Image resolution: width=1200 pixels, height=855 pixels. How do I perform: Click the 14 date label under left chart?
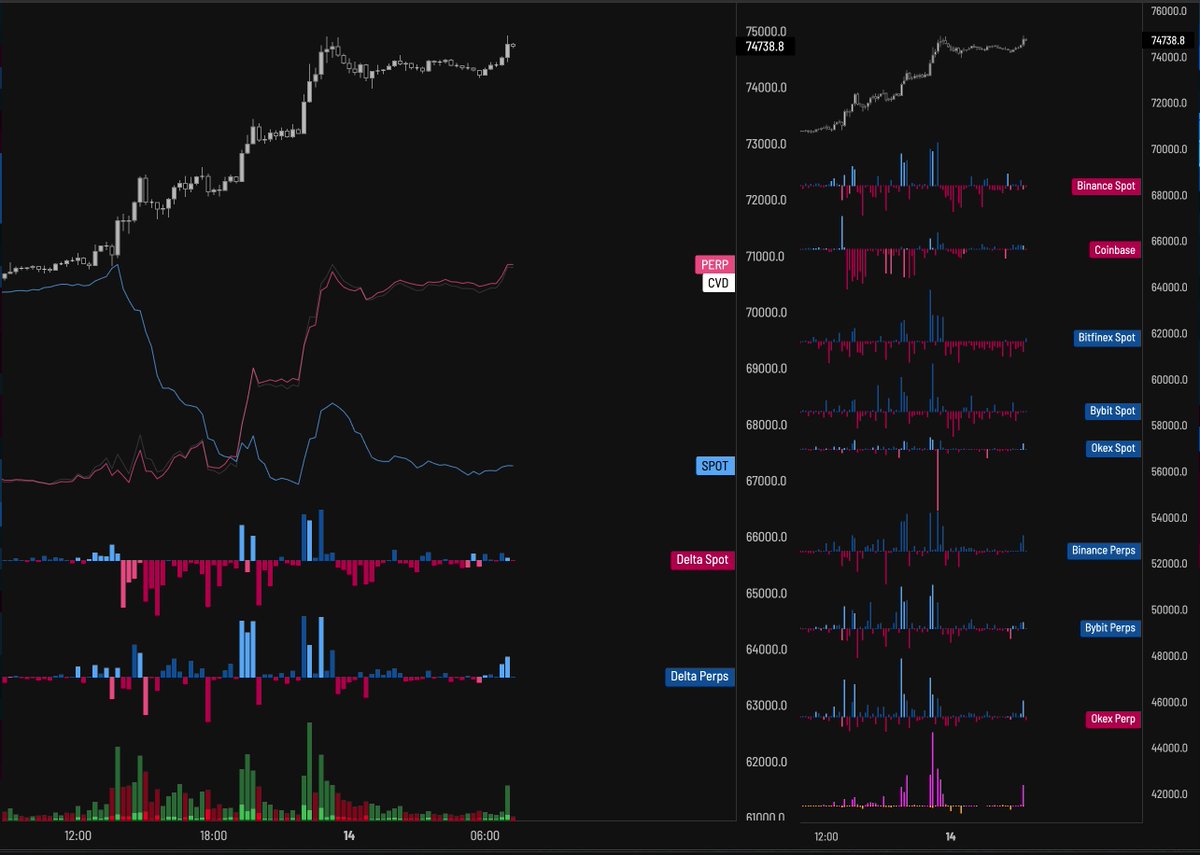[x=349, y=835]
